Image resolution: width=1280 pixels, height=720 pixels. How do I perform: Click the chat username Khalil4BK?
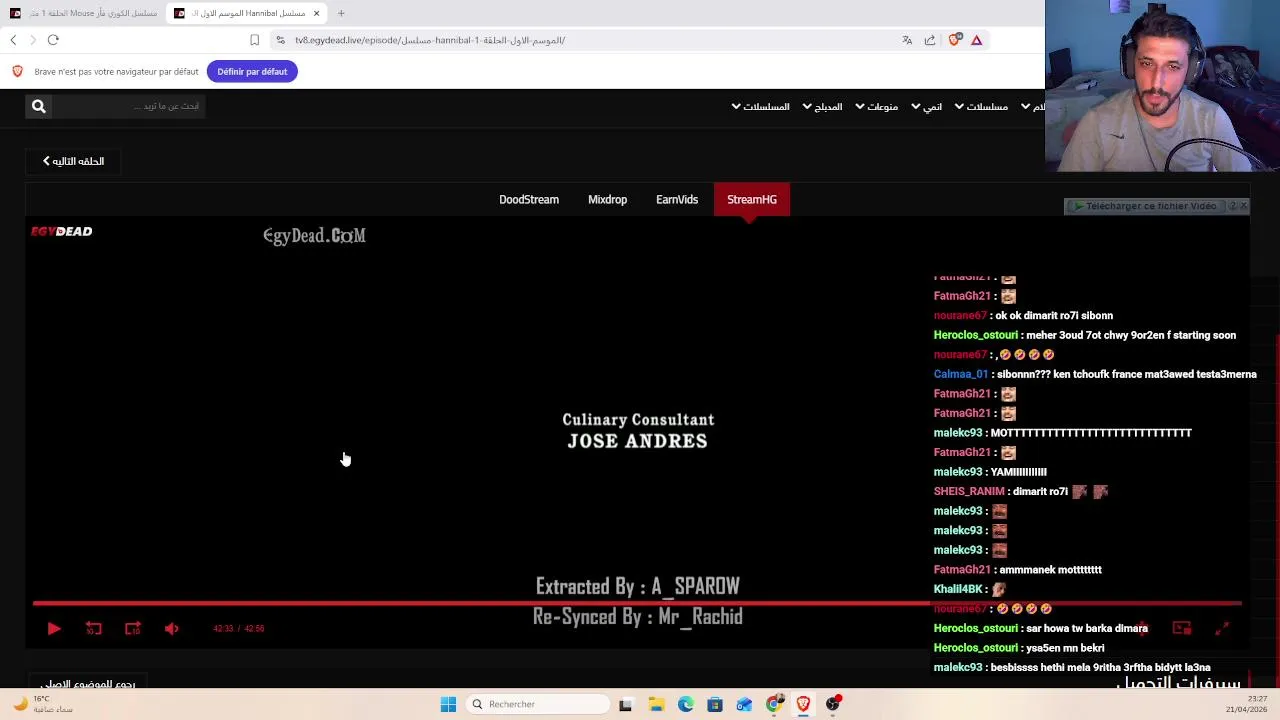[x=958, y=589]
